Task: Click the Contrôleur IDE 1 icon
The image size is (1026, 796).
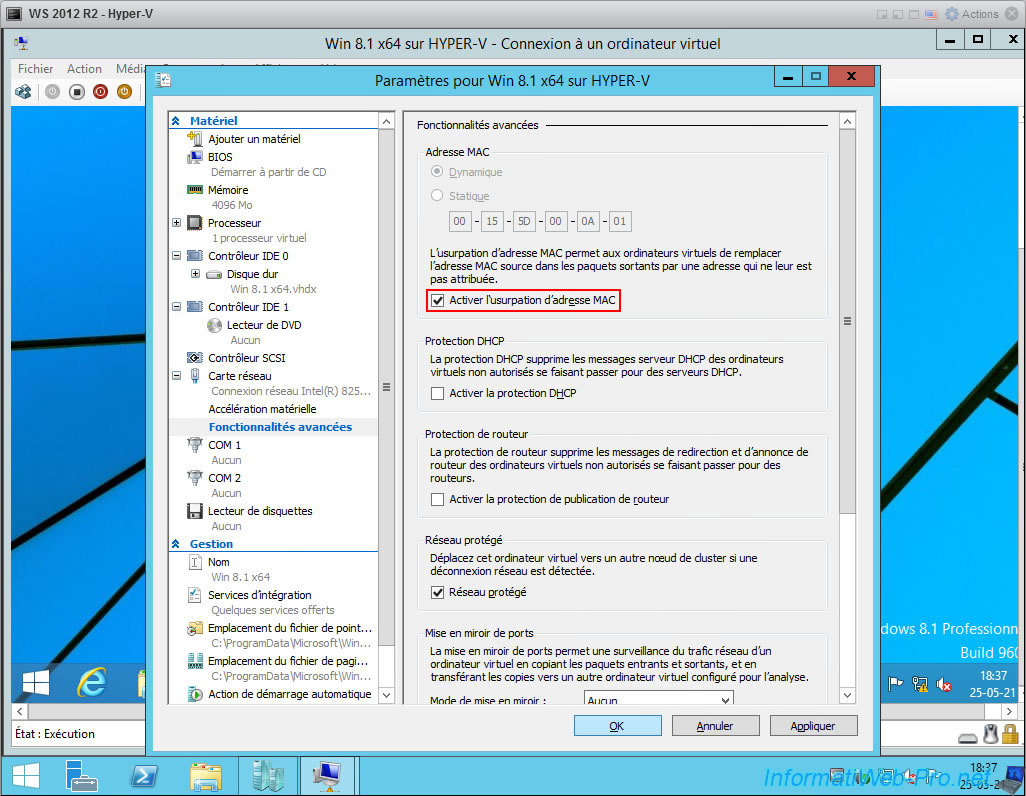Action: tap(194, 306)
